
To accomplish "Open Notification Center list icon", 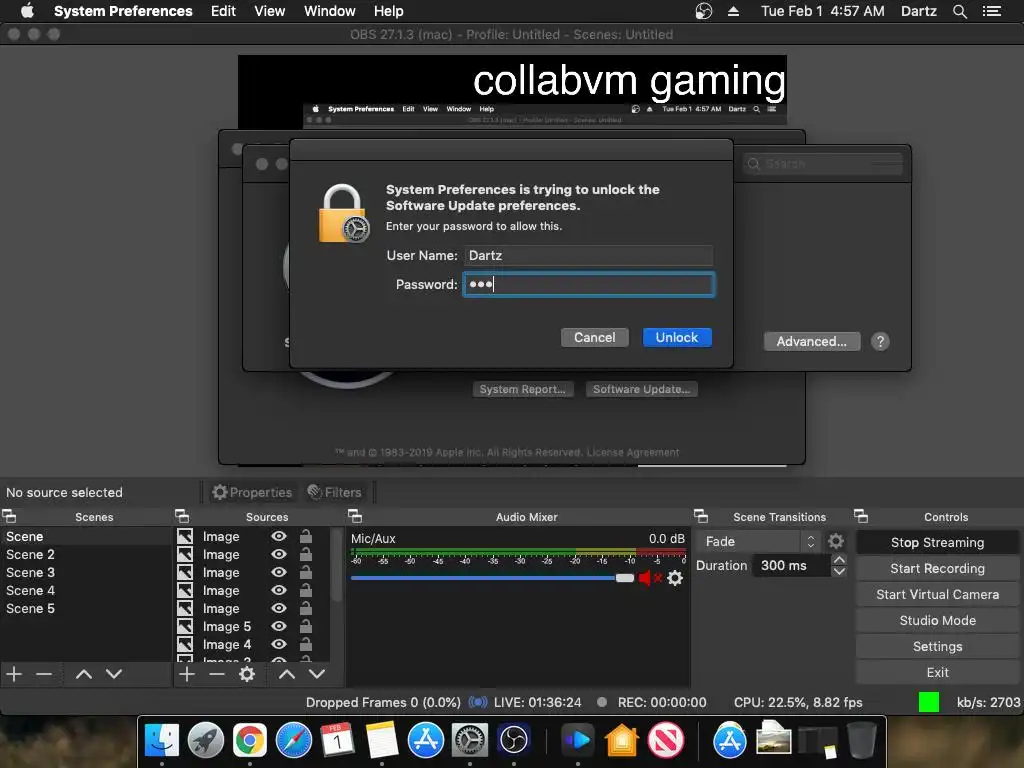I will (992, 11).
